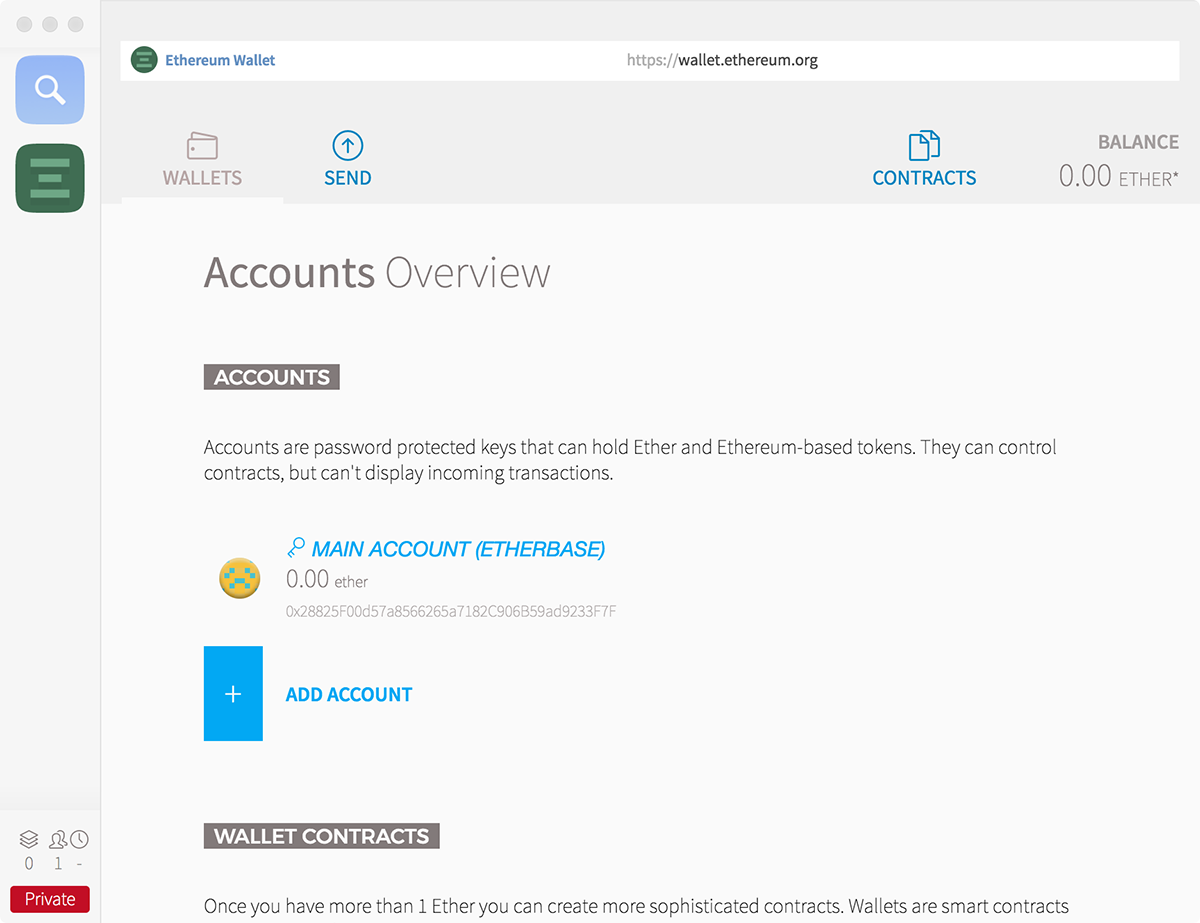Click the Ethereum Wallet favicon in address bar
The image size is (1200, 923).
click(144, 60)
